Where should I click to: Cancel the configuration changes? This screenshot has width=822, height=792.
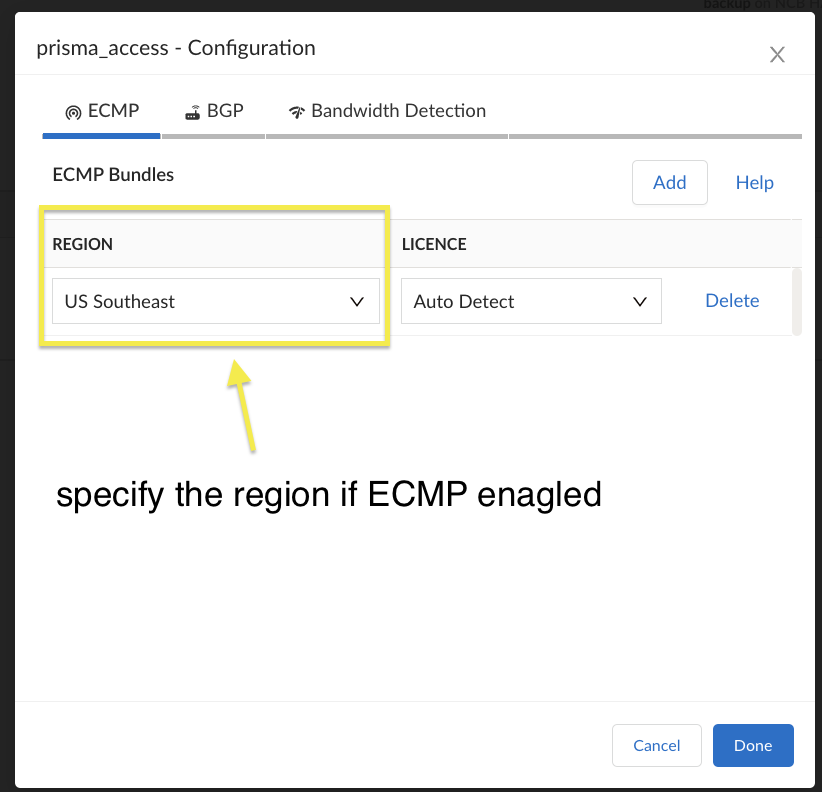tap(656, 745)
